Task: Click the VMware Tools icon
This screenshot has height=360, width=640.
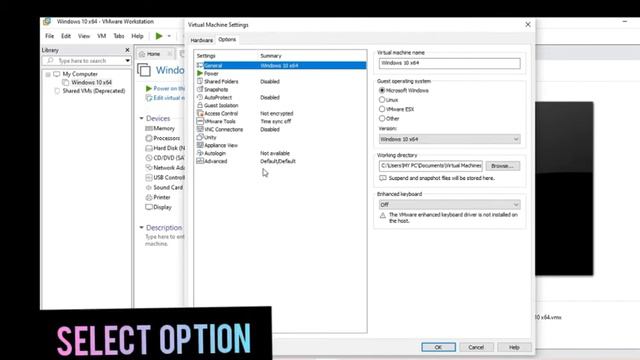Action: point(200,121)
